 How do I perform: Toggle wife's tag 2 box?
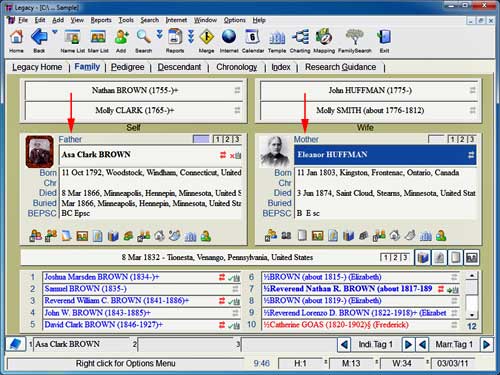pyautogui.click(x=462, y=139)
